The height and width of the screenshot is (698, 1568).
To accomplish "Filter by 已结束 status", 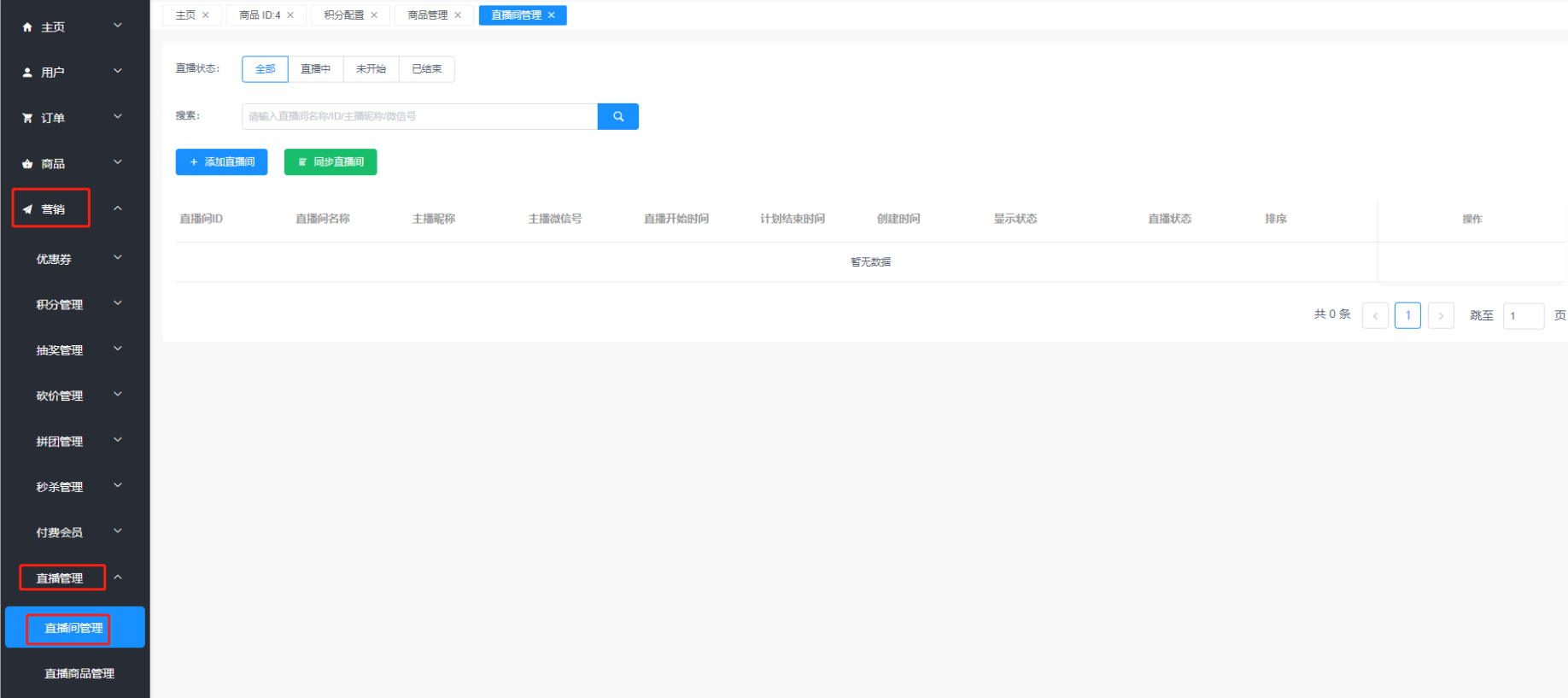I will point(426,69).
